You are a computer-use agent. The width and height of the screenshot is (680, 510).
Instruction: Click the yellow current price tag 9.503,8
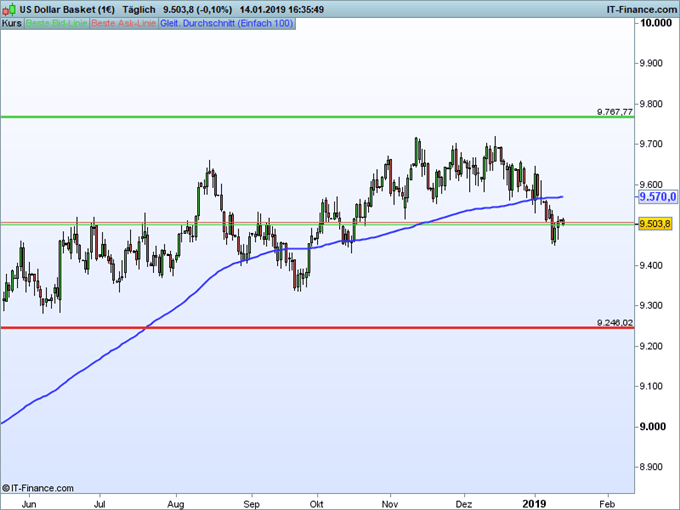pyautogui.click(x=655, y=224)
